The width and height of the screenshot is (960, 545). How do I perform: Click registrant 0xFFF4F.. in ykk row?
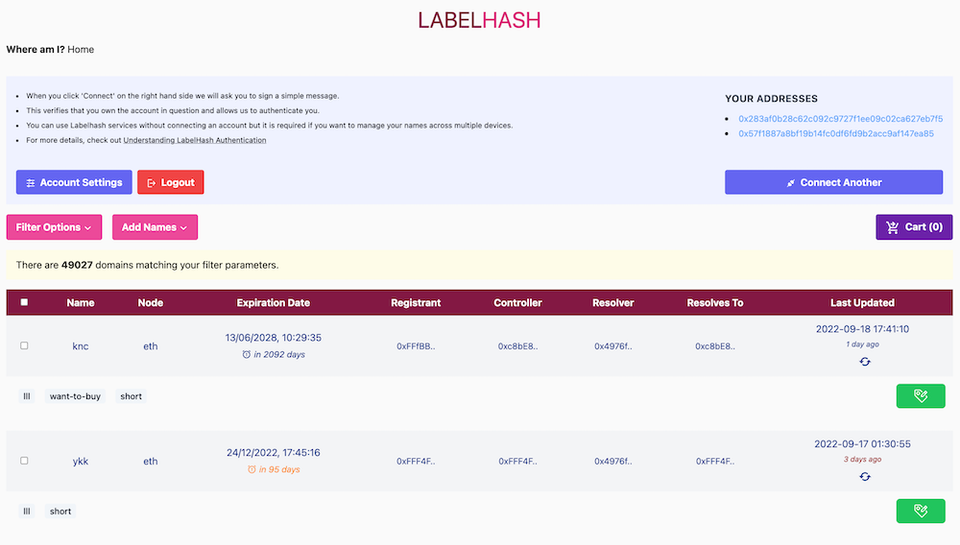(416, 461)
